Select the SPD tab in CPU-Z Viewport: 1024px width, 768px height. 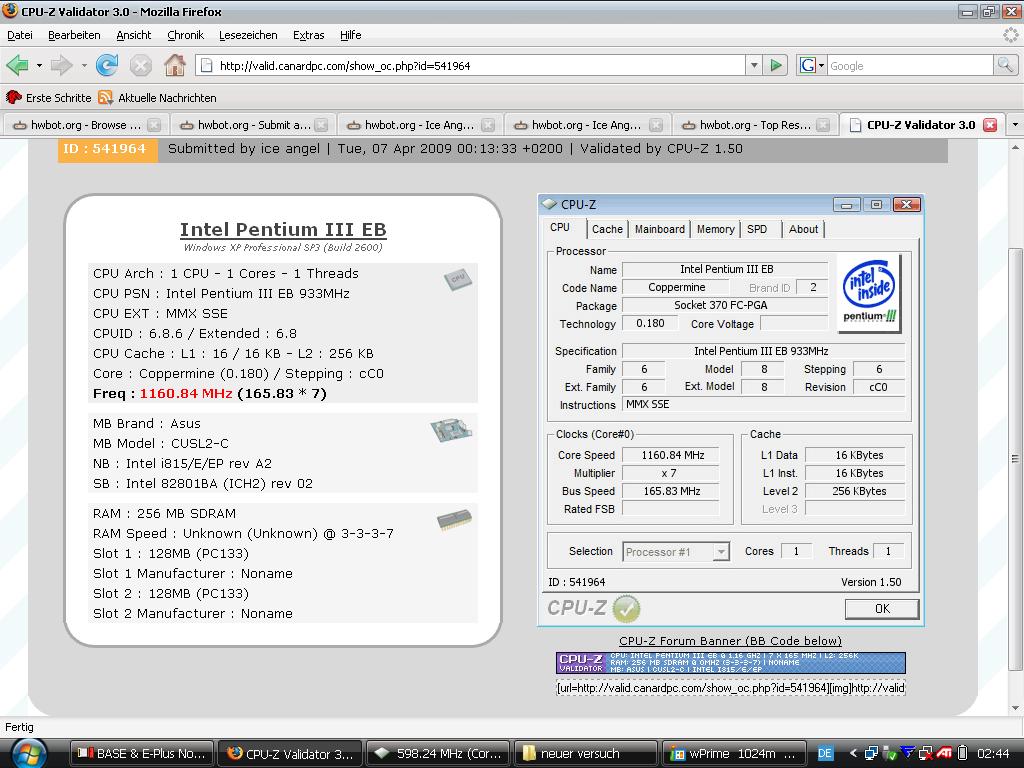tap(757, 229)
